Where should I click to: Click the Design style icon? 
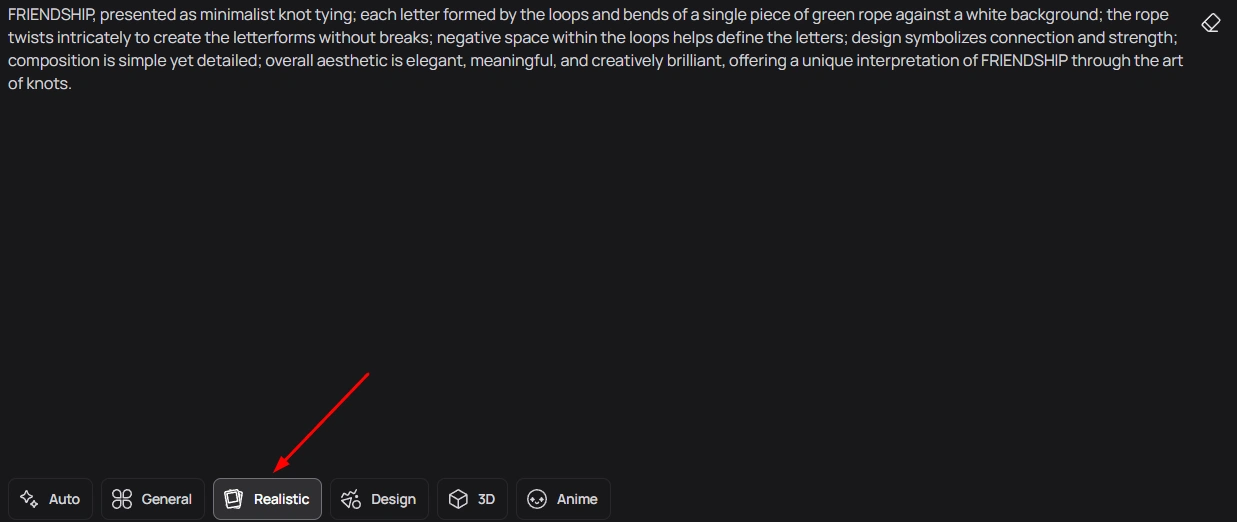(x=351, y=499)
